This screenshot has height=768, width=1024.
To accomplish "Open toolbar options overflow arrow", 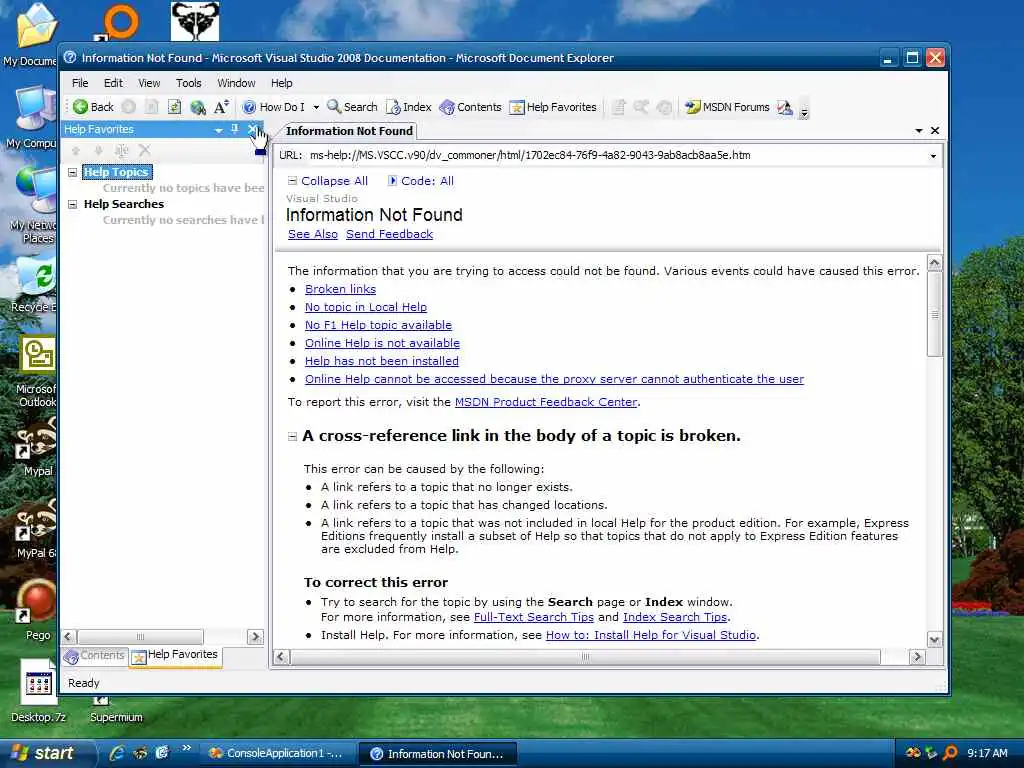I will [804, 112].
